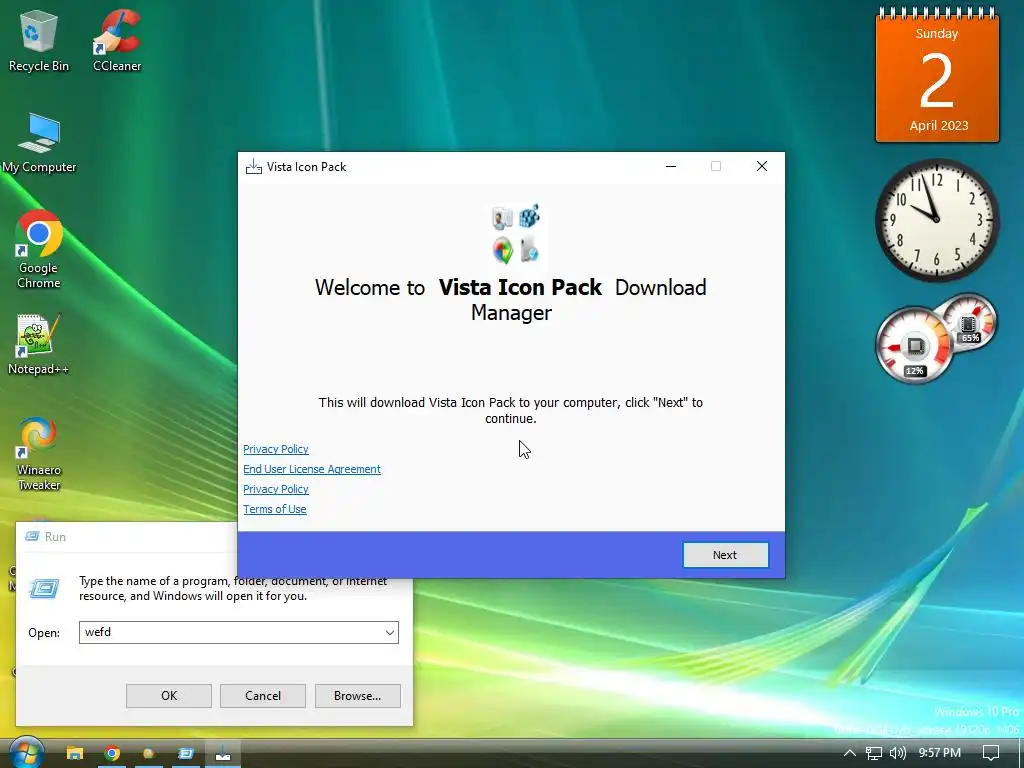Open the Recycle Bin desktop icon
1024x768 pixels.
click(38, 40)
